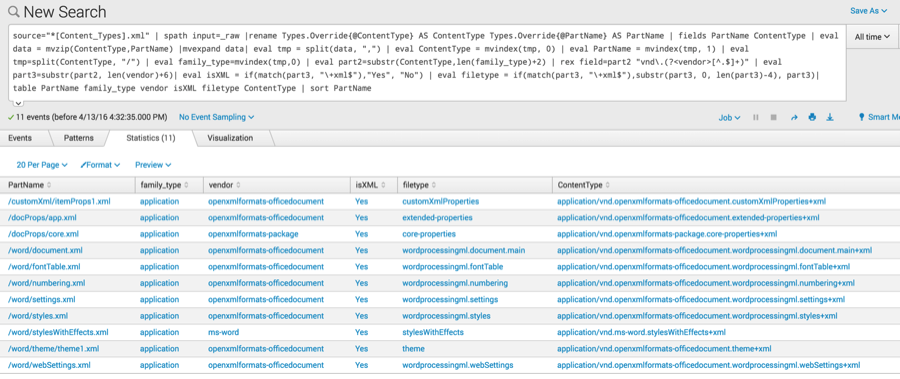
Task: Click application/vnd.ms-word.stylesWithEffects+xml ContentType
Action: pyautogui.click(x=642, y=332)
